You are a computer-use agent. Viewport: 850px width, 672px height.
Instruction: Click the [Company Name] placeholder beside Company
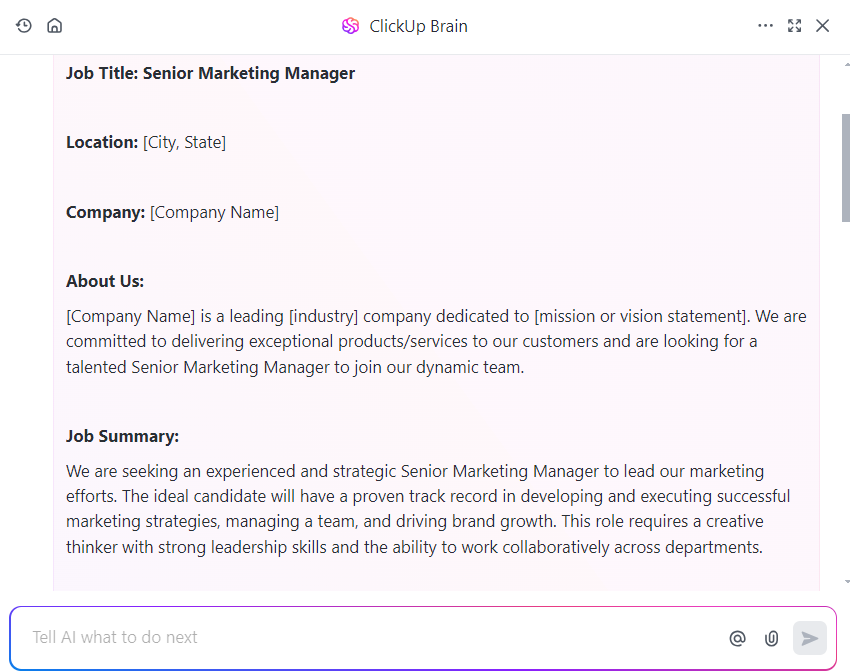point(214,212)
